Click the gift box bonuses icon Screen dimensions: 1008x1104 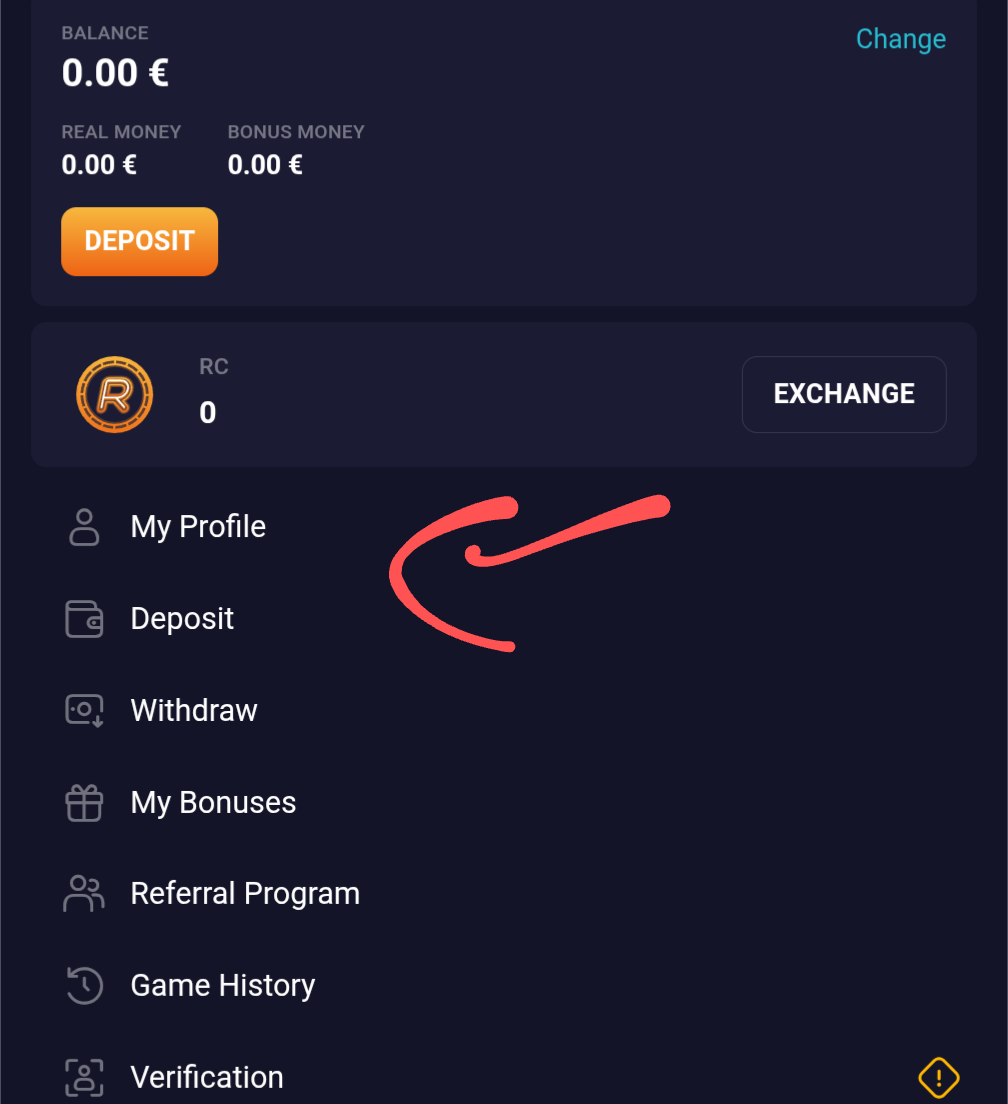[84, 803]
